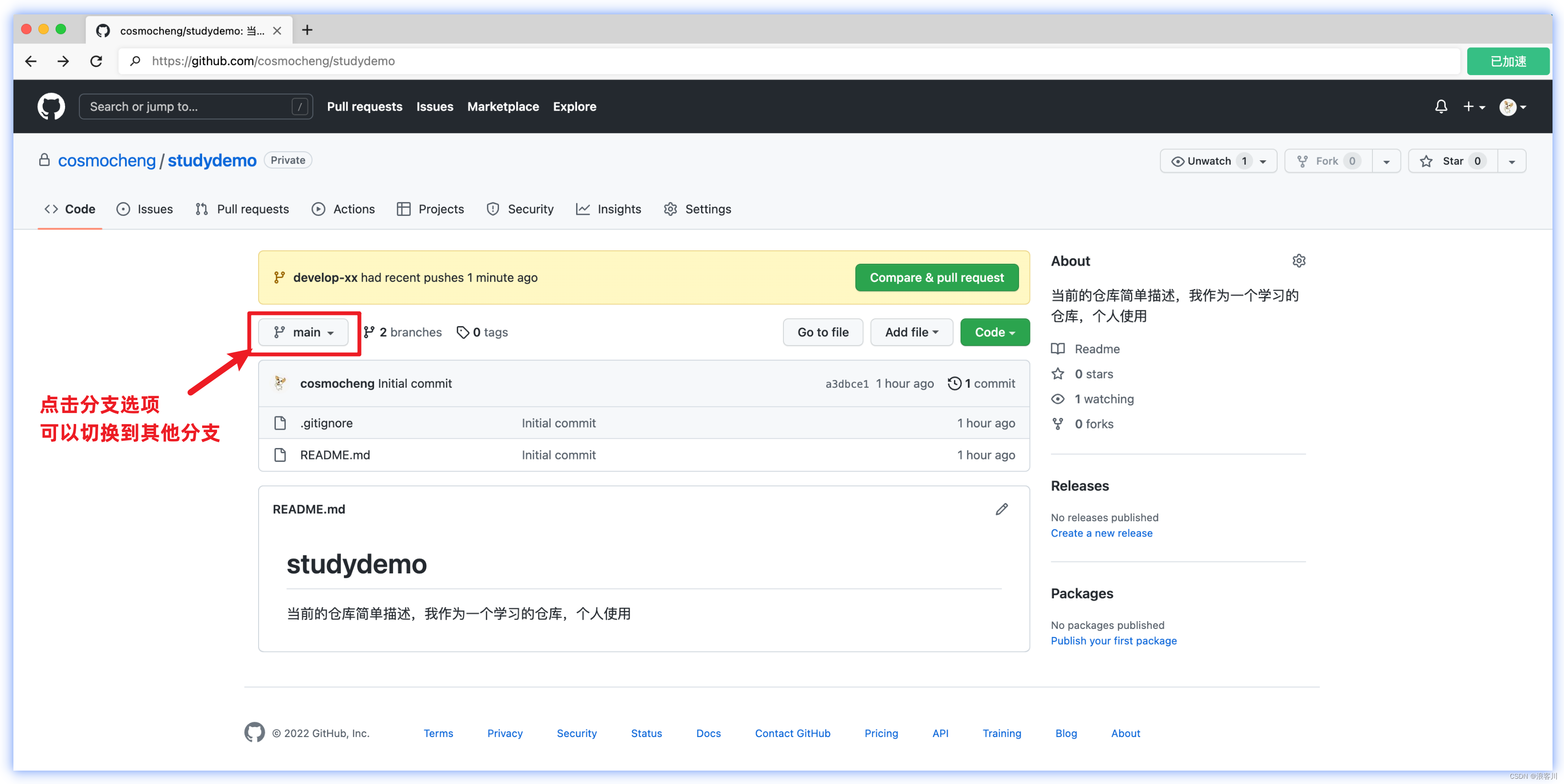This screenshot has width=1564, height=784.
Task: Close the cosmocheng/studydemo browser tab
Action: (277, 30)
